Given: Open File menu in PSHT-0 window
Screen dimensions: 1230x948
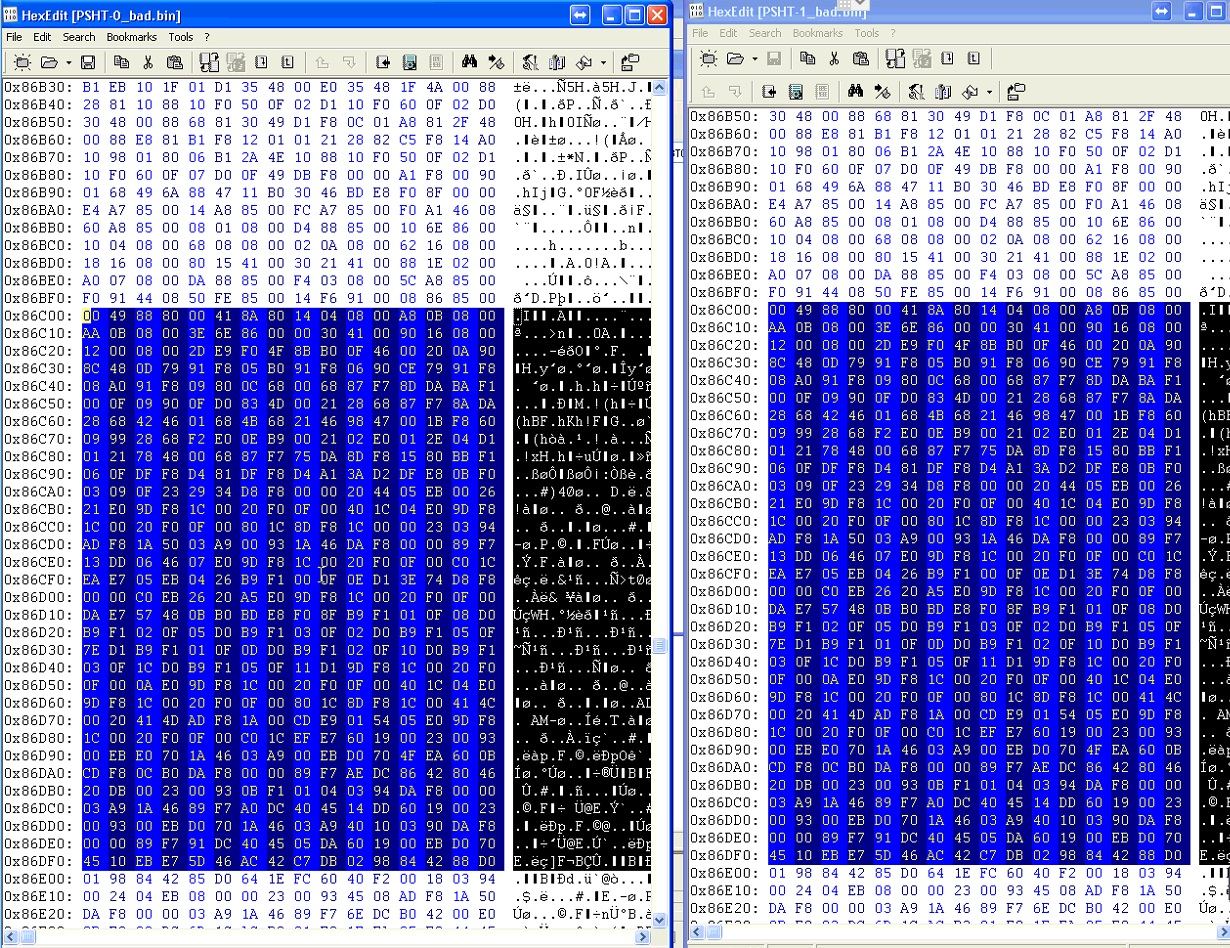Looking at the screenshot, I should tap(14, 37).
